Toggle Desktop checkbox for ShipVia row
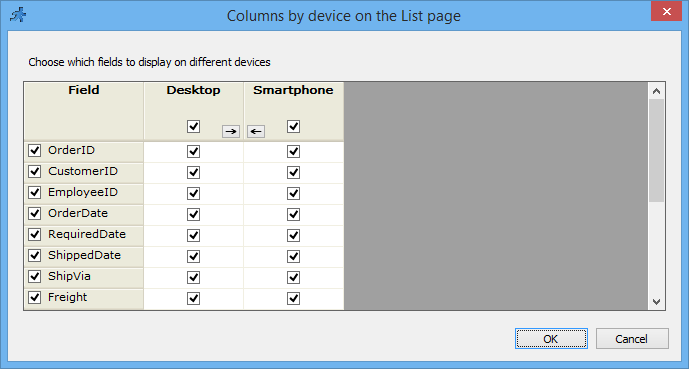The width and height of the screenshot is (689, 369). tap(193, 278)
